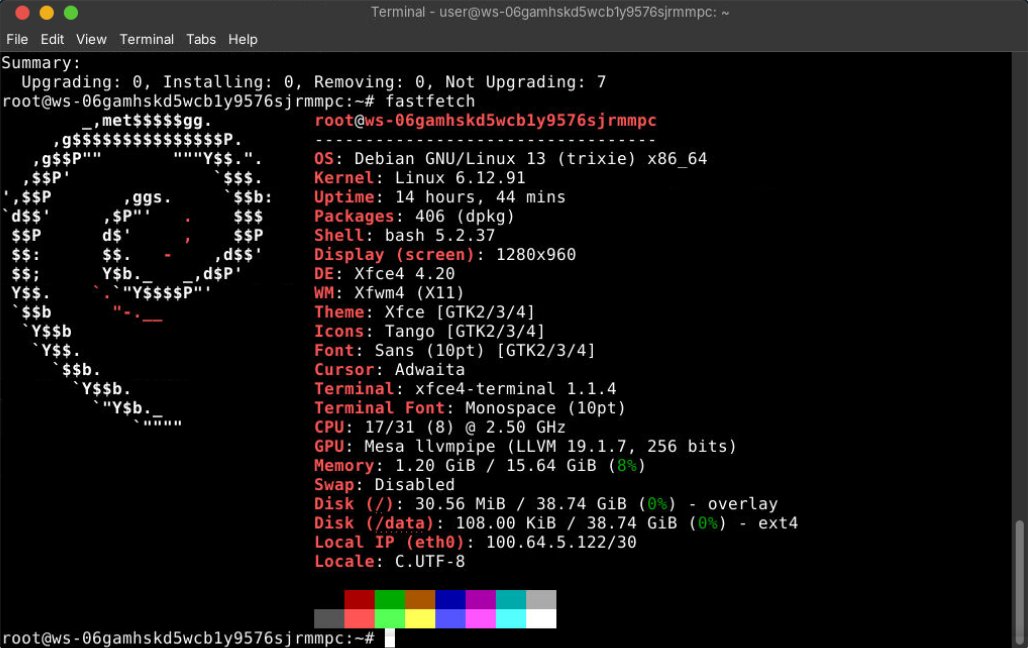Click 'Debian GNU/Linux 13 (trixie) x86_64'
This screenshot has height=648, width=1028.
pos(530,159)
